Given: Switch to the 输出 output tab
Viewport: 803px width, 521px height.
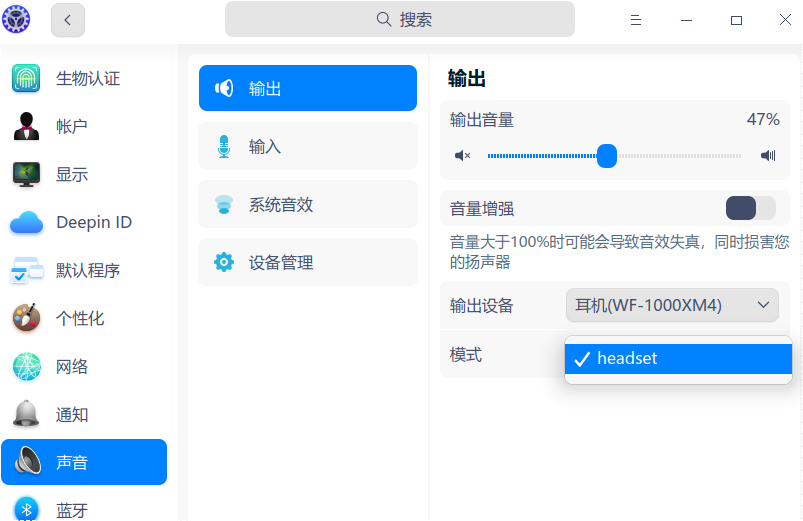Looking at the screenshot, I should coord(308,88).
